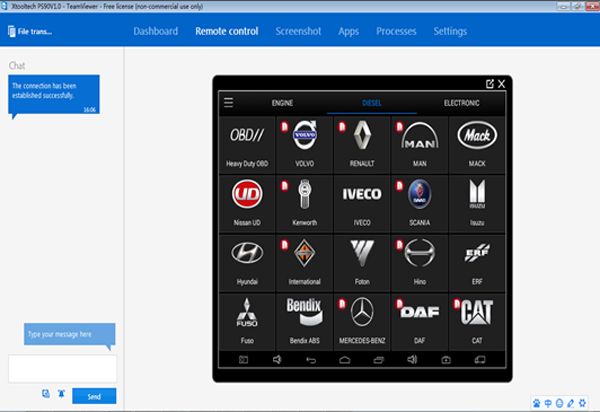Click the leftmost nav bar screen icon

(x=243, y=360)
